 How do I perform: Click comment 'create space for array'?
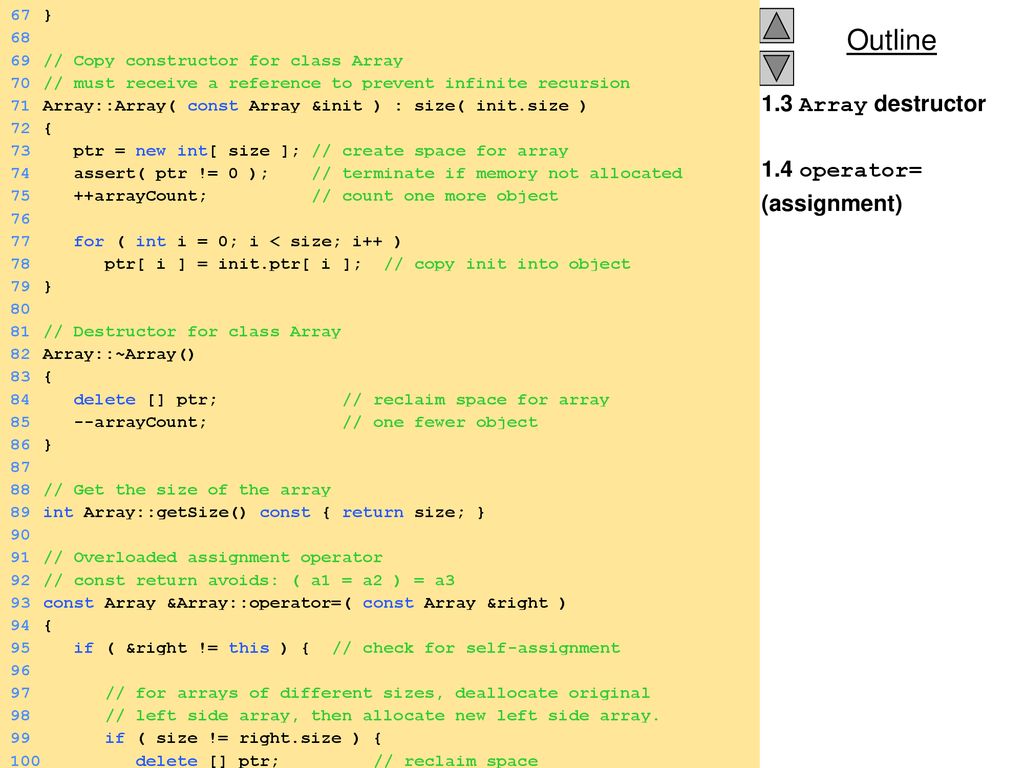(440, 151)
